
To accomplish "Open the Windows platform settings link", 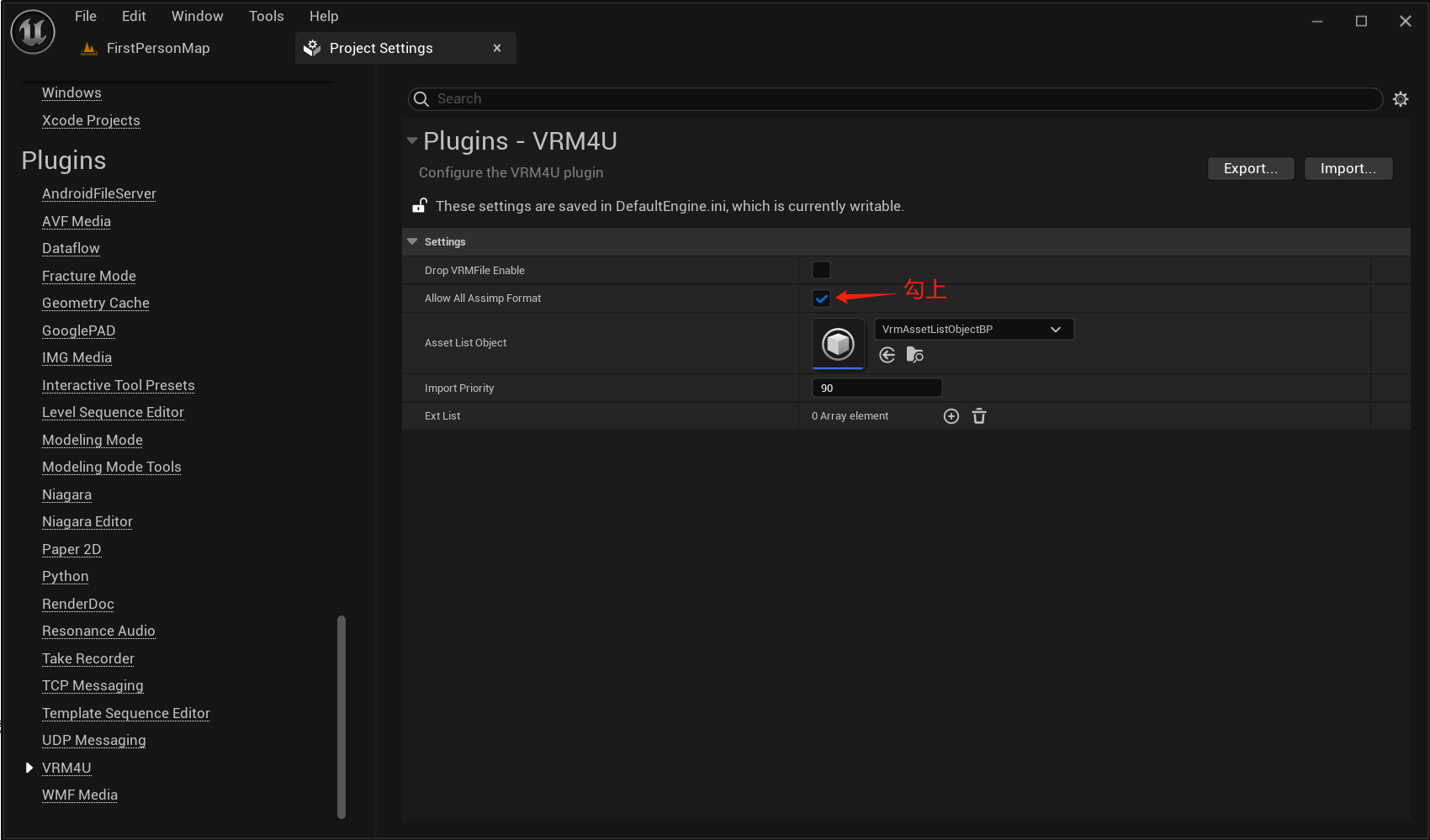I will 71,92.
